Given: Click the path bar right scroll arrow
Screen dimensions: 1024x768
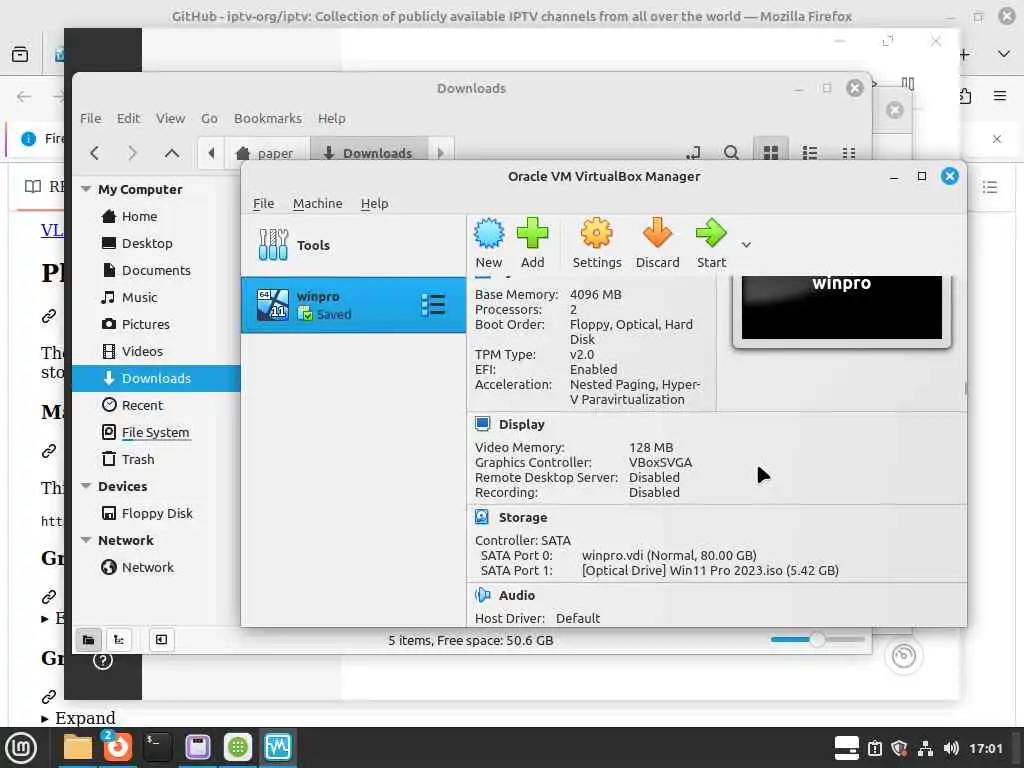Looking at the screenshot, I should 441,153.
